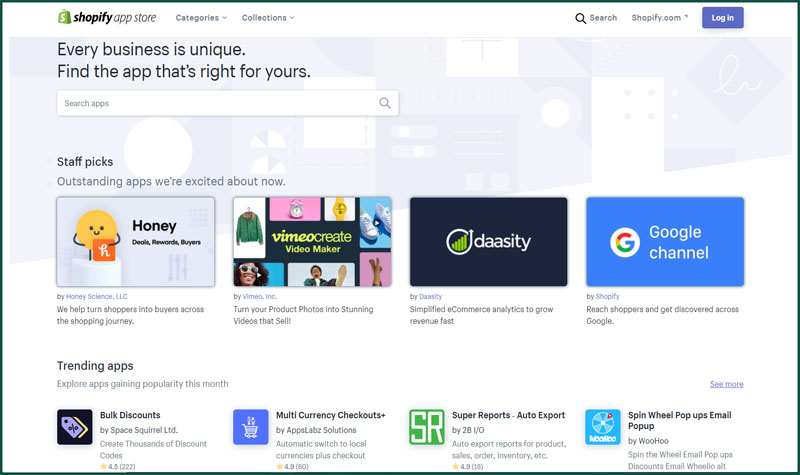Viewport: 800px width, 475px height.
Task: Open the Honey Science, LLC developer link
Action: pos(97,296)
